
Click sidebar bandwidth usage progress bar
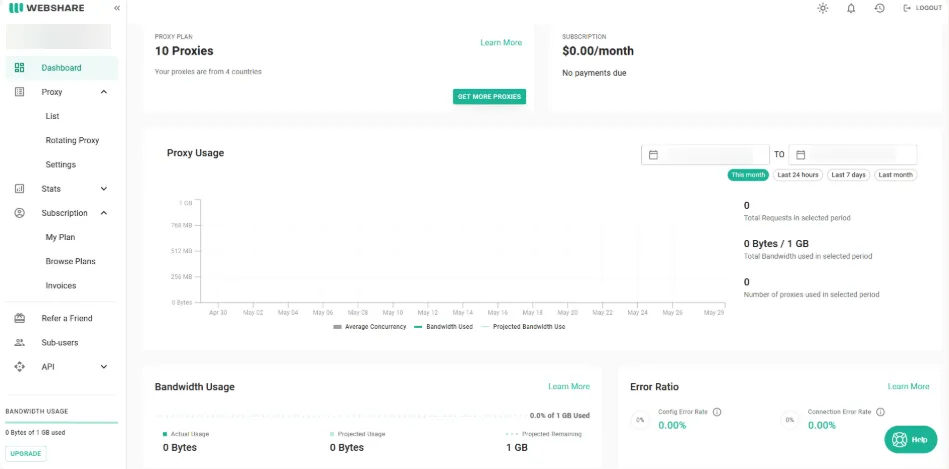pyautogui.click(x=61, y=422)
